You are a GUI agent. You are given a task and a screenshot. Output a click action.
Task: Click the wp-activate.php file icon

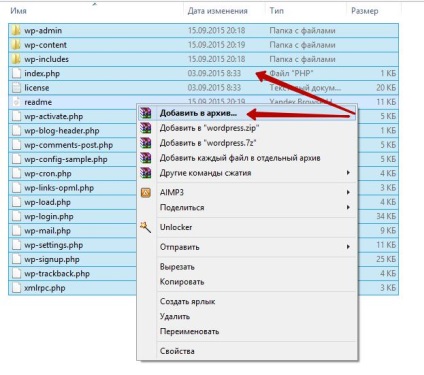[16, 117]
